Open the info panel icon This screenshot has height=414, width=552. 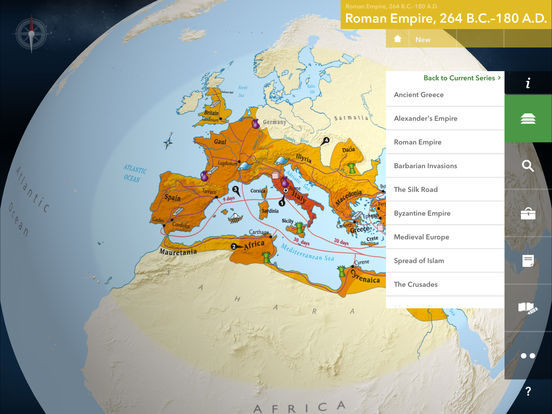click(x=528, y=83)
